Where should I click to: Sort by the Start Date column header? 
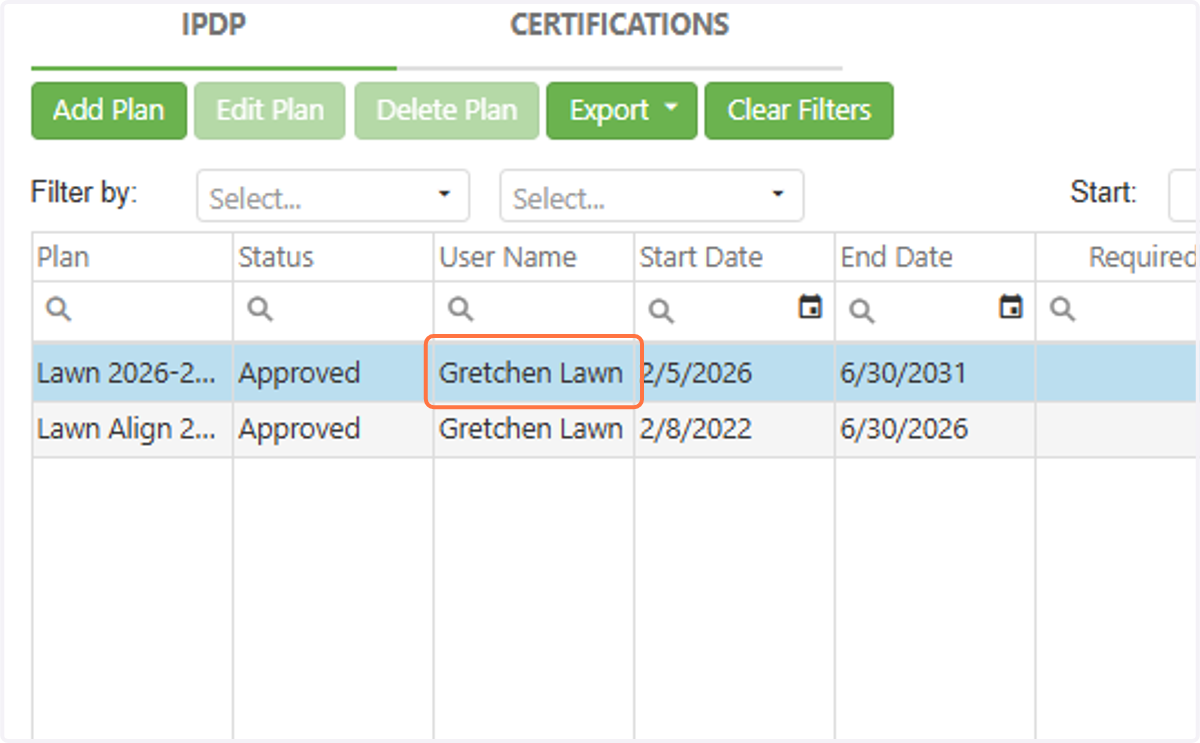(x=735, y=257)
